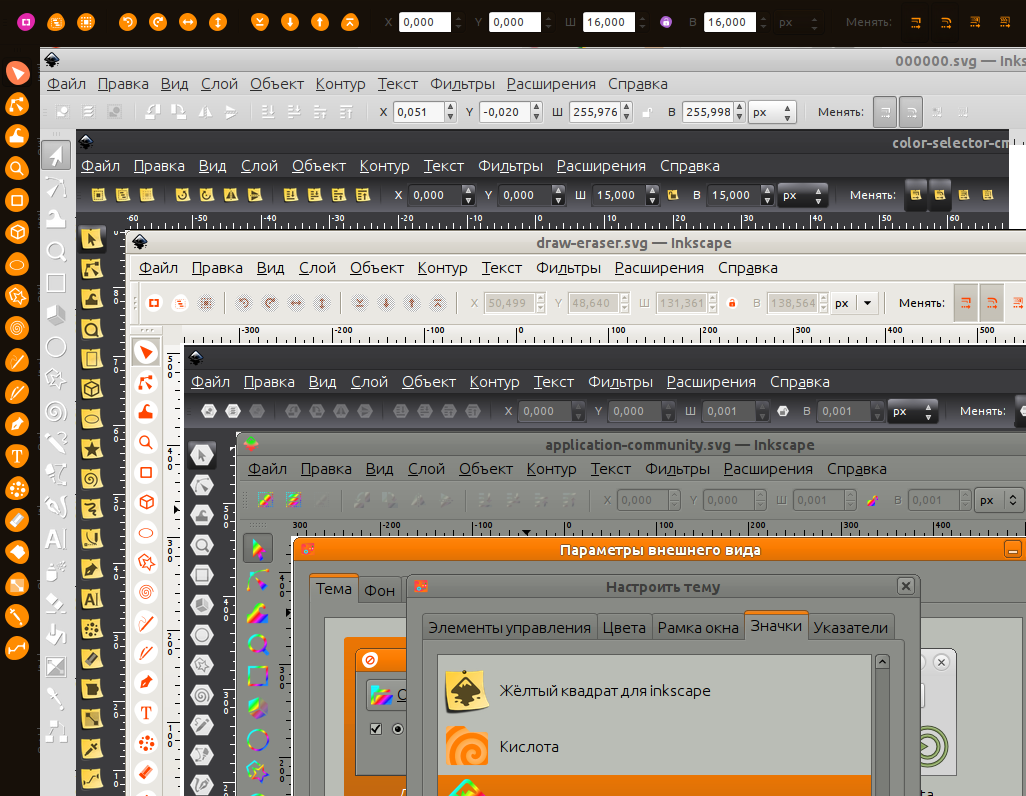The image size is (1026, 796).
Task: Select the orange Node editing tool
Action: [x=17, y=104]
